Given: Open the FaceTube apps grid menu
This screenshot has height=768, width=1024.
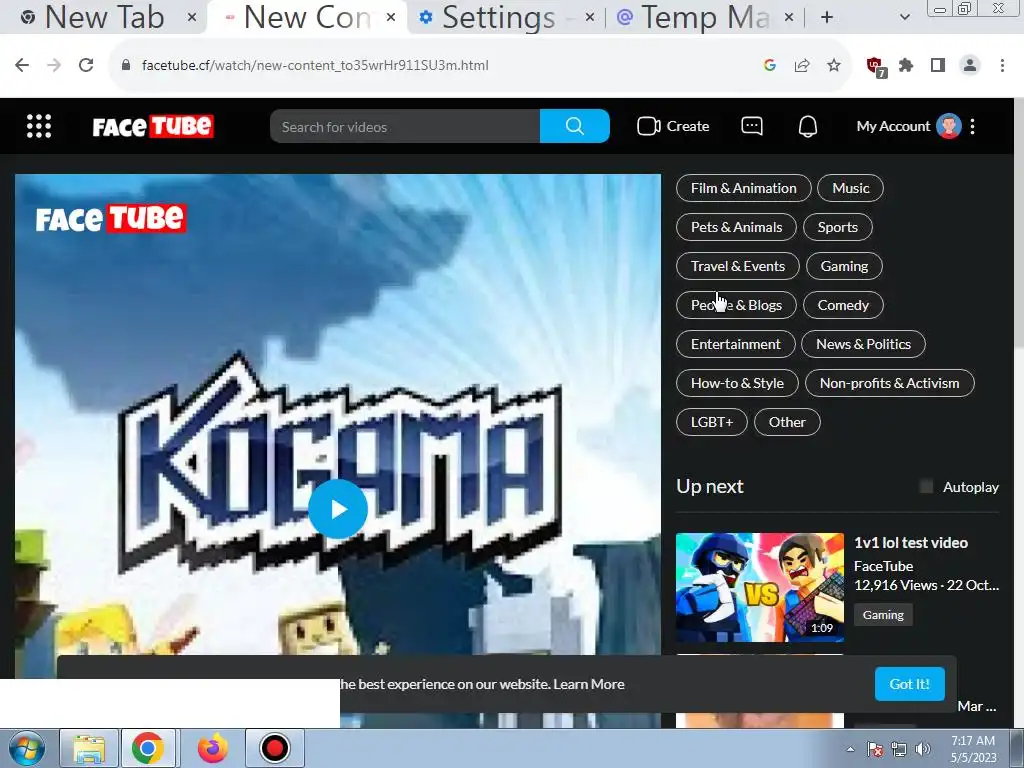Looking at the screenshot, I should point(39,126).
